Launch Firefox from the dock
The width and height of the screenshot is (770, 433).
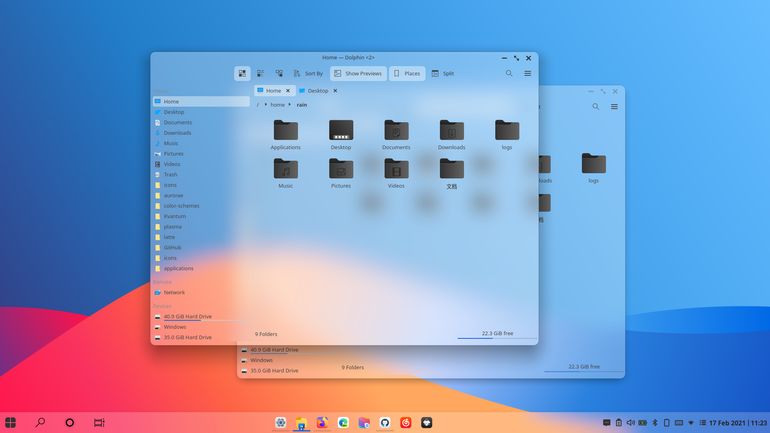coord(322,423)
